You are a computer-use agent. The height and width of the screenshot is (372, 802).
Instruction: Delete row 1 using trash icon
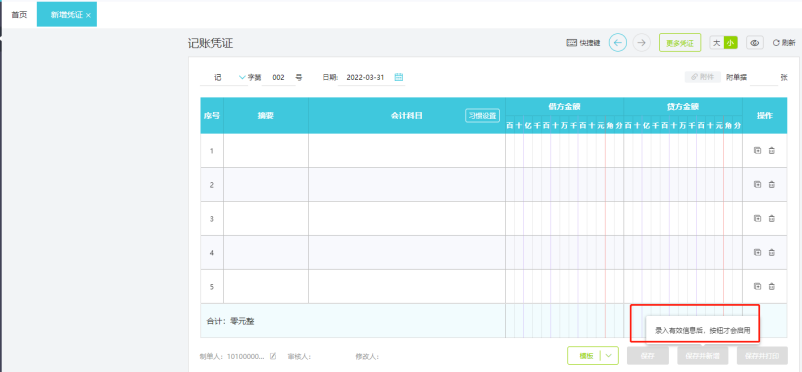click(772, 150)
